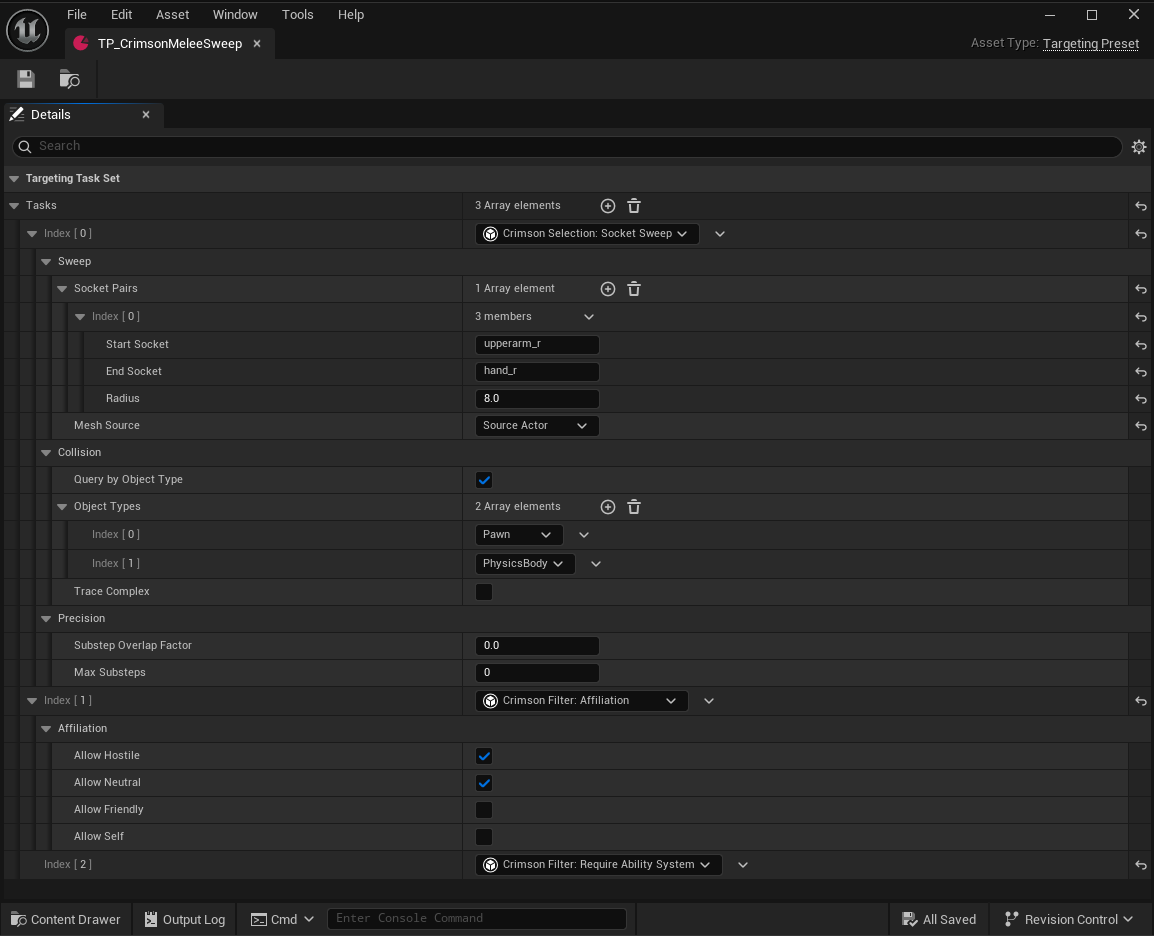Empty the Tasks array with trash icon
This screenshot has height=936, width=1154.
coord(634,206)
